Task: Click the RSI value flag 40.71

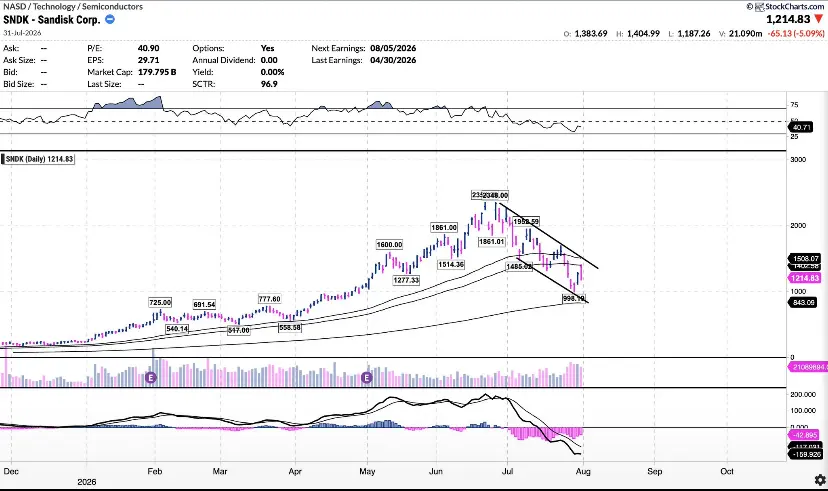Action: click(x=801, y=127)
